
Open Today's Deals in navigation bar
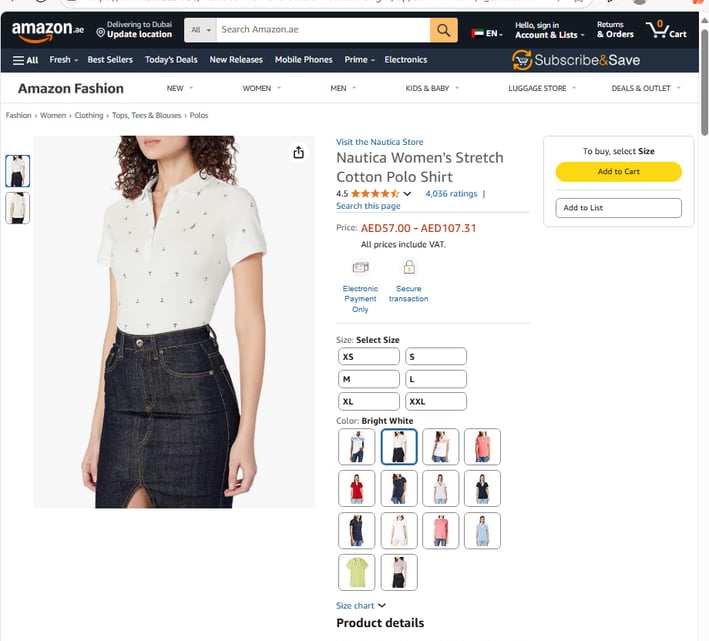point(171,60)
